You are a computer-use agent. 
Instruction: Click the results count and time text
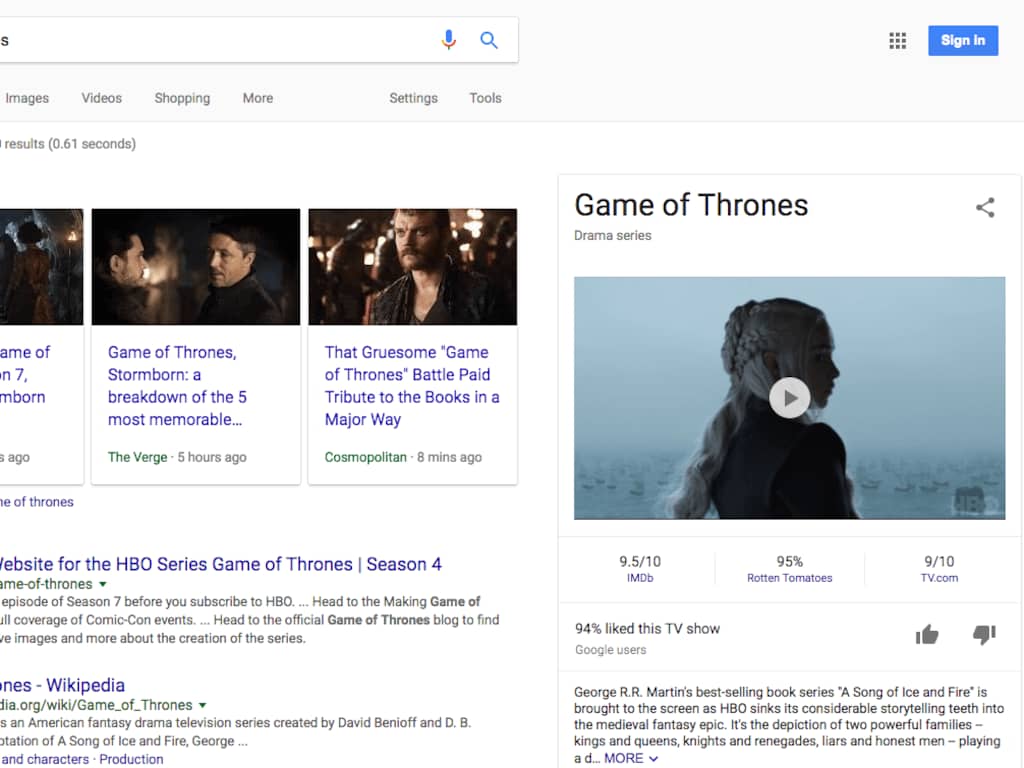(x=68, y=144)
